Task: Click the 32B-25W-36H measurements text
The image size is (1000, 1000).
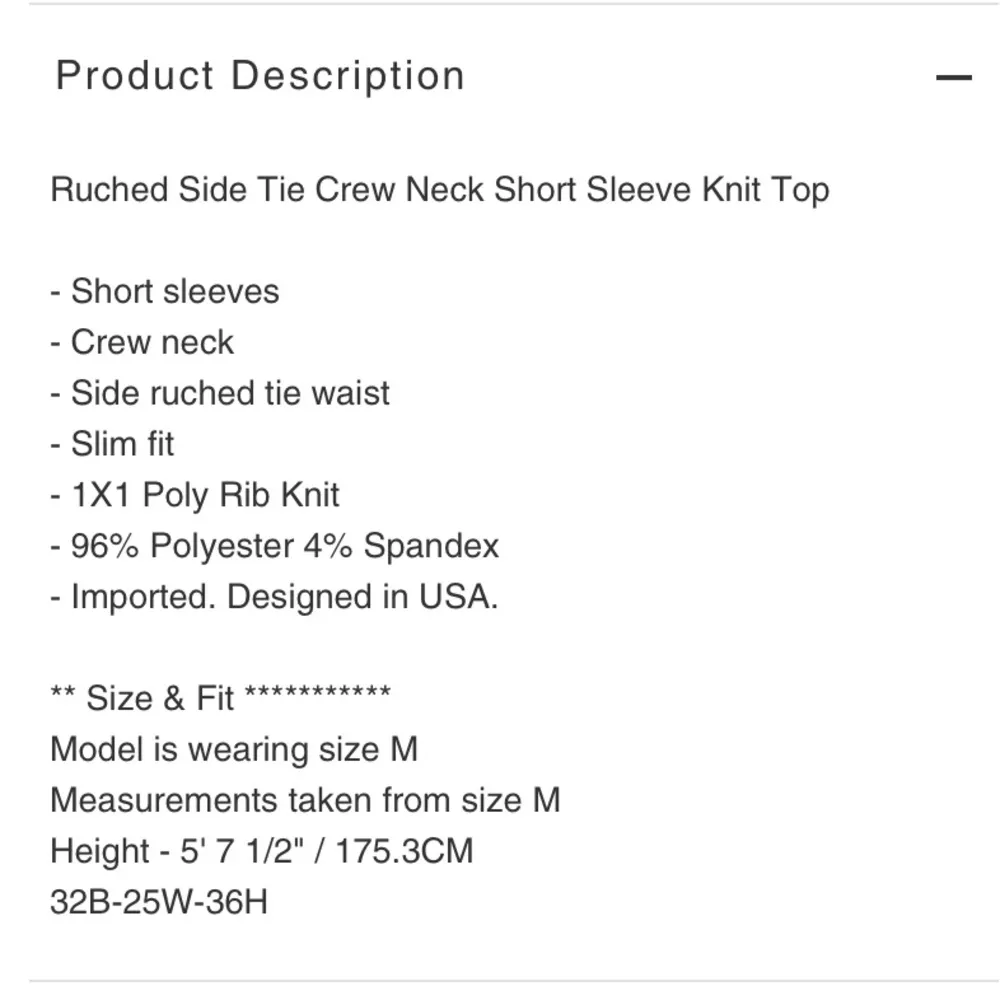Action: (160, 900)
